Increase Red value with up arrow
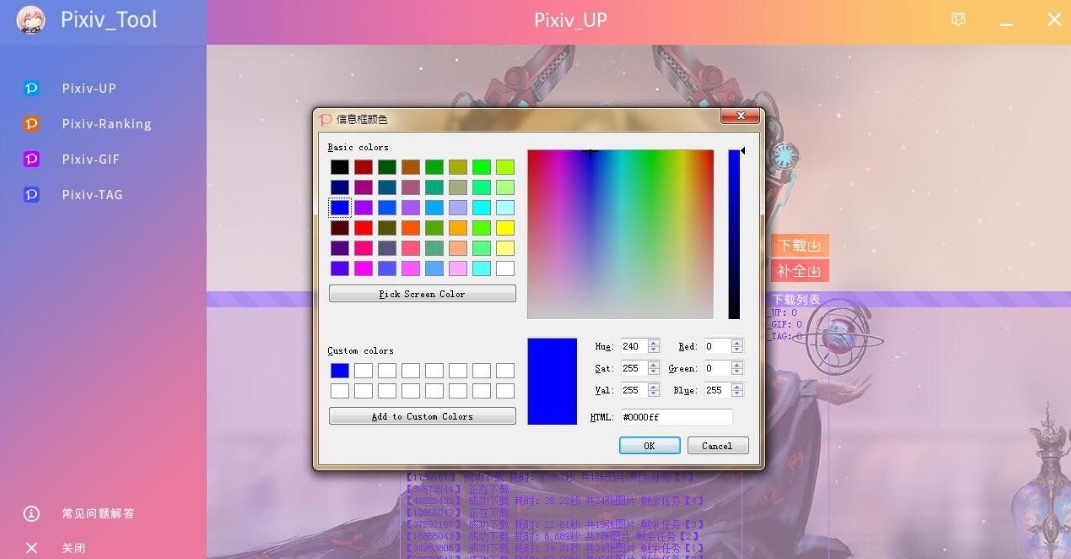The width and height of the screenshot is (1071, 559). (x=736, y=343)
